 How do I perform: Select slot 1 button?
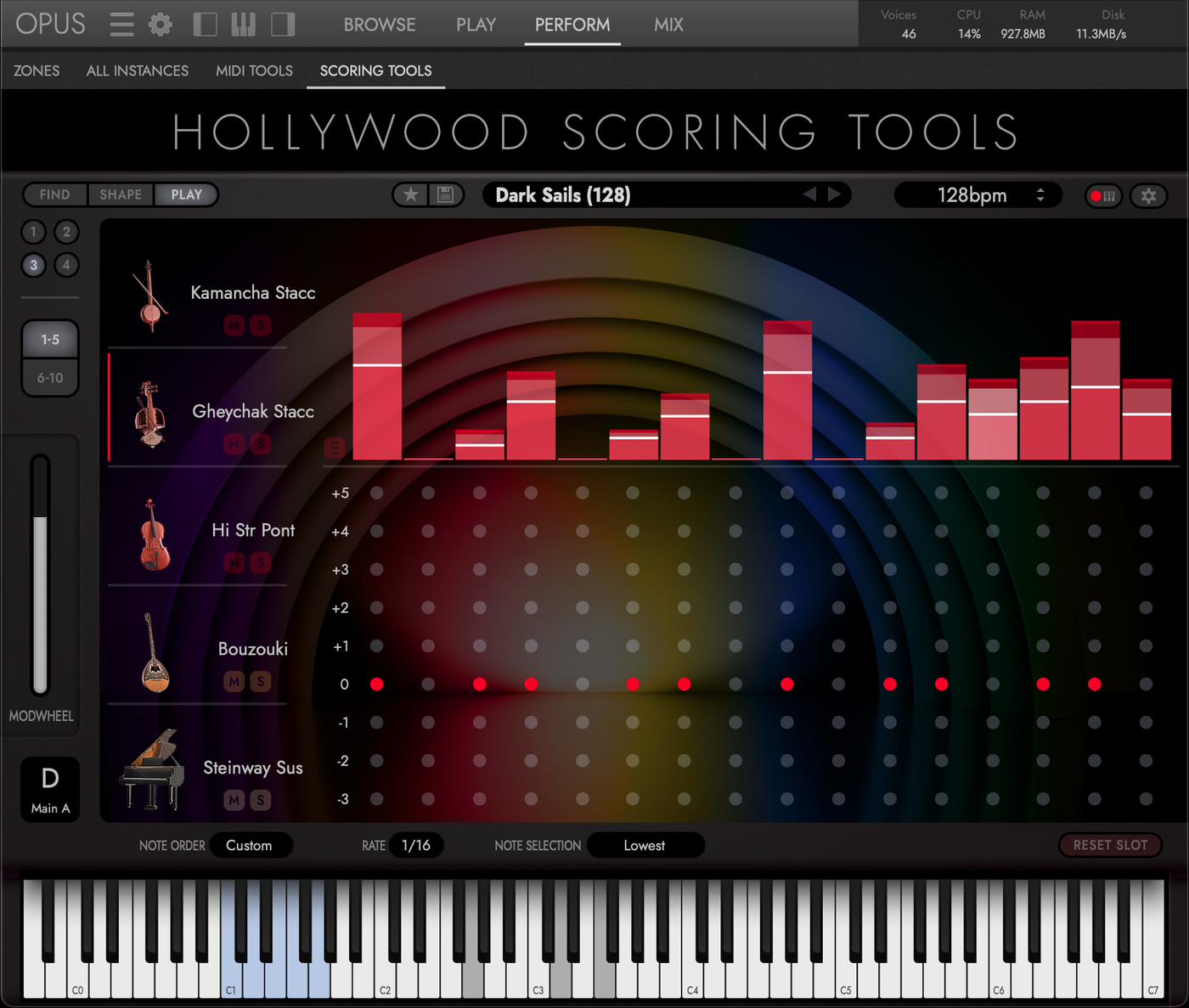click(x=33, y=232)
